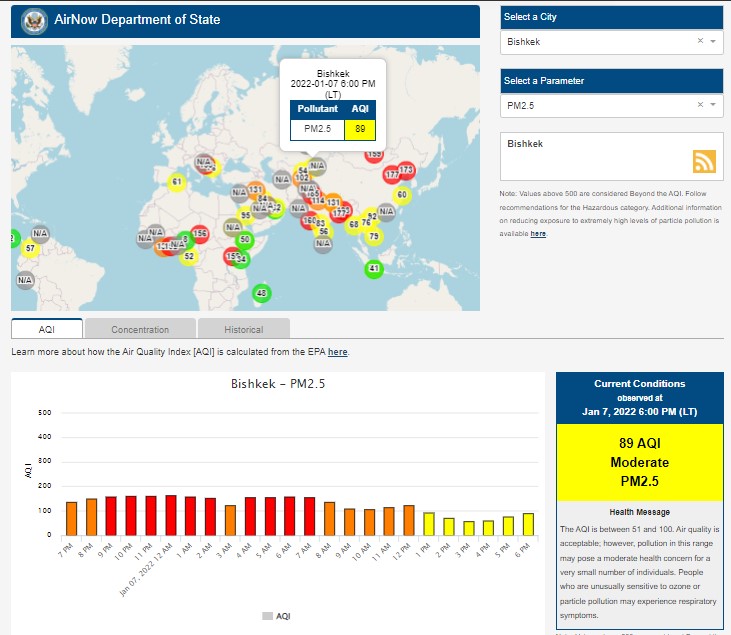
Task: Open the Historical tab
Action: click(x=243, y=329)
